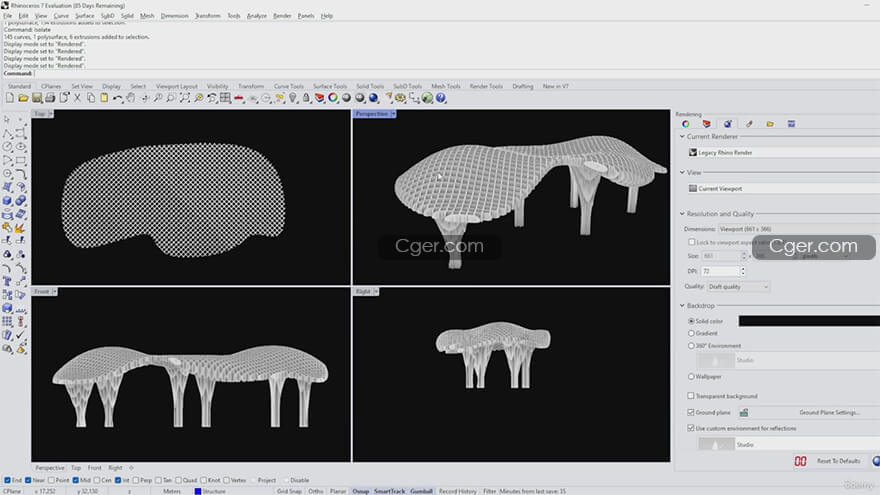
Task: Click the Open folder icon in toolbar
Action: coord(24,98)
